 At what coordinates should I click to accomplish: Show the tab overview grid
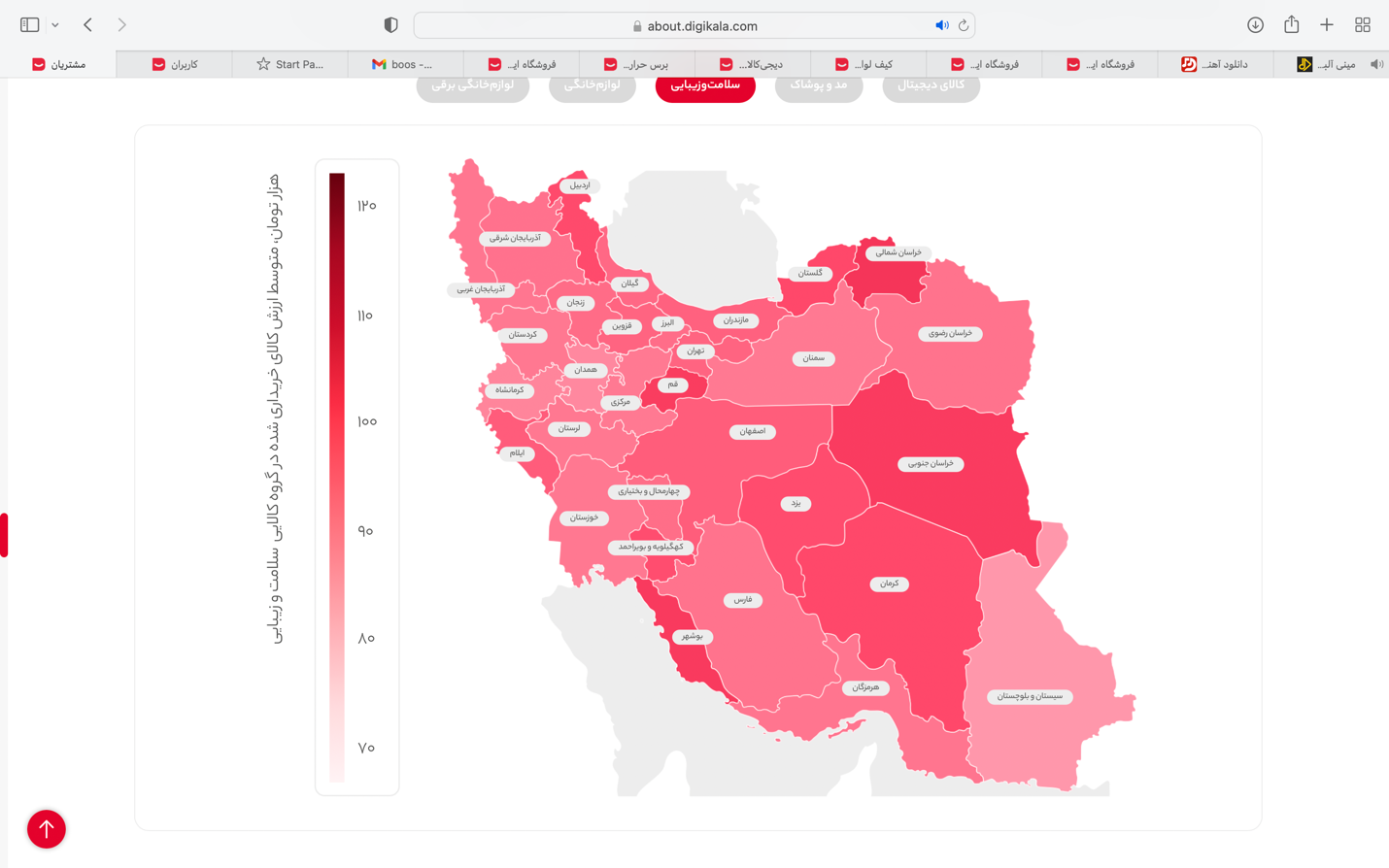tap(1363, 25)
